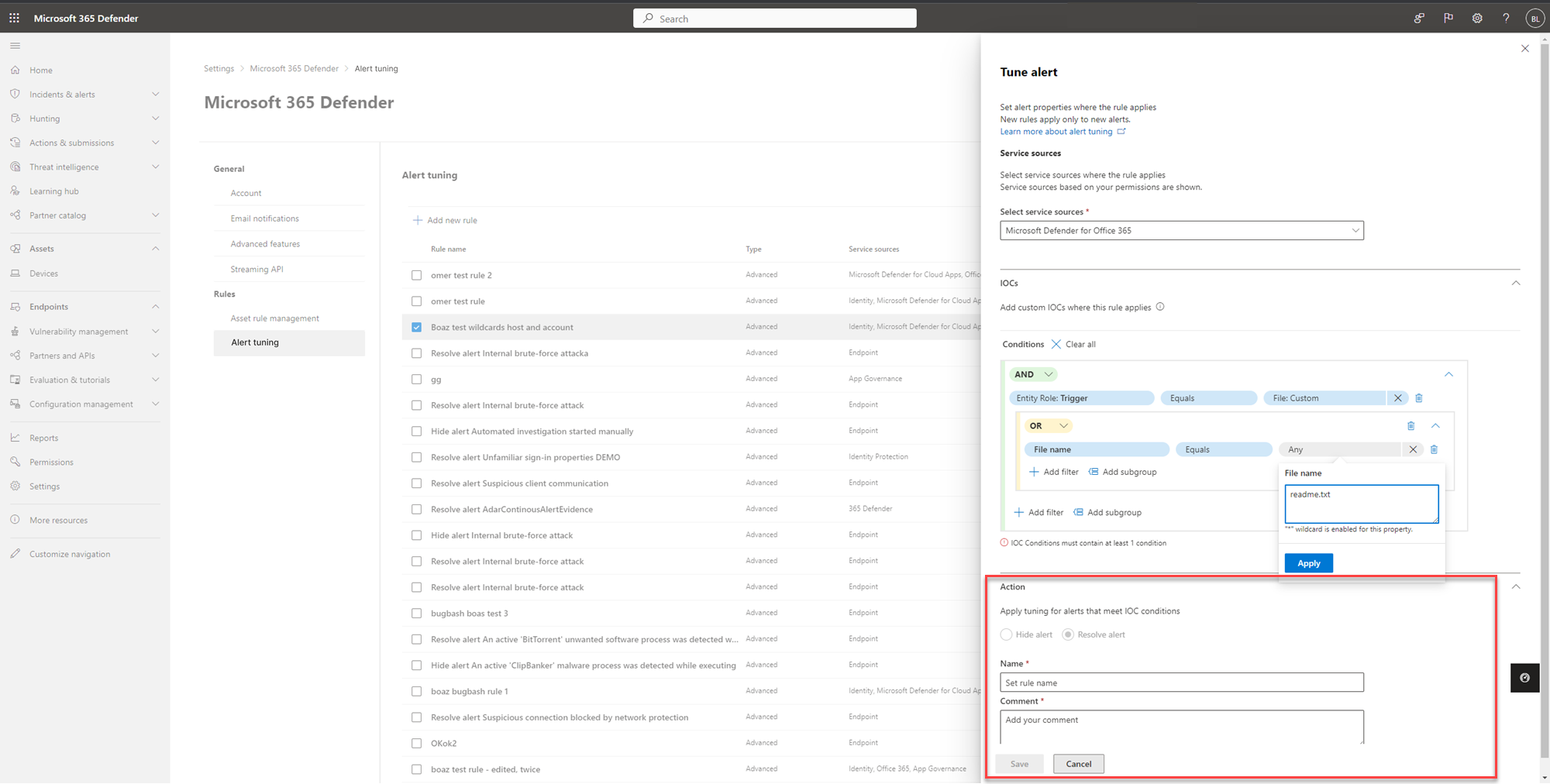This screenshot has width=1550, height=784.
Task: Open Account under General settings
Action: point(246,193)
